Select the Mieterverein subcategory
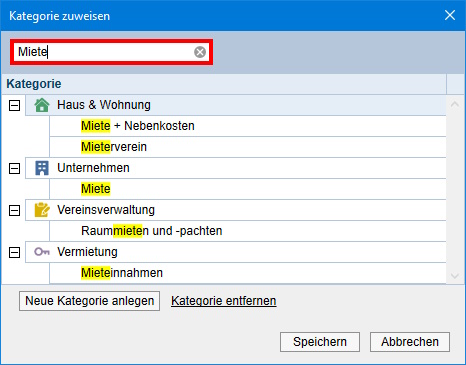 tap(248, 147)
